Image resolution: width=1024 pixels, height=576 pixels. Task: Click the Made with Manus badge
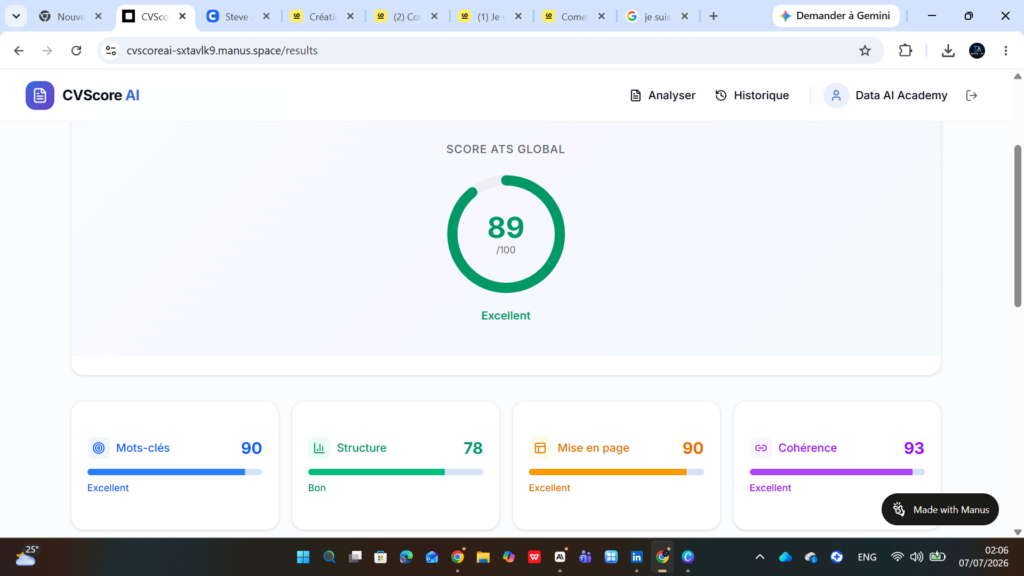tap(940, 509)
